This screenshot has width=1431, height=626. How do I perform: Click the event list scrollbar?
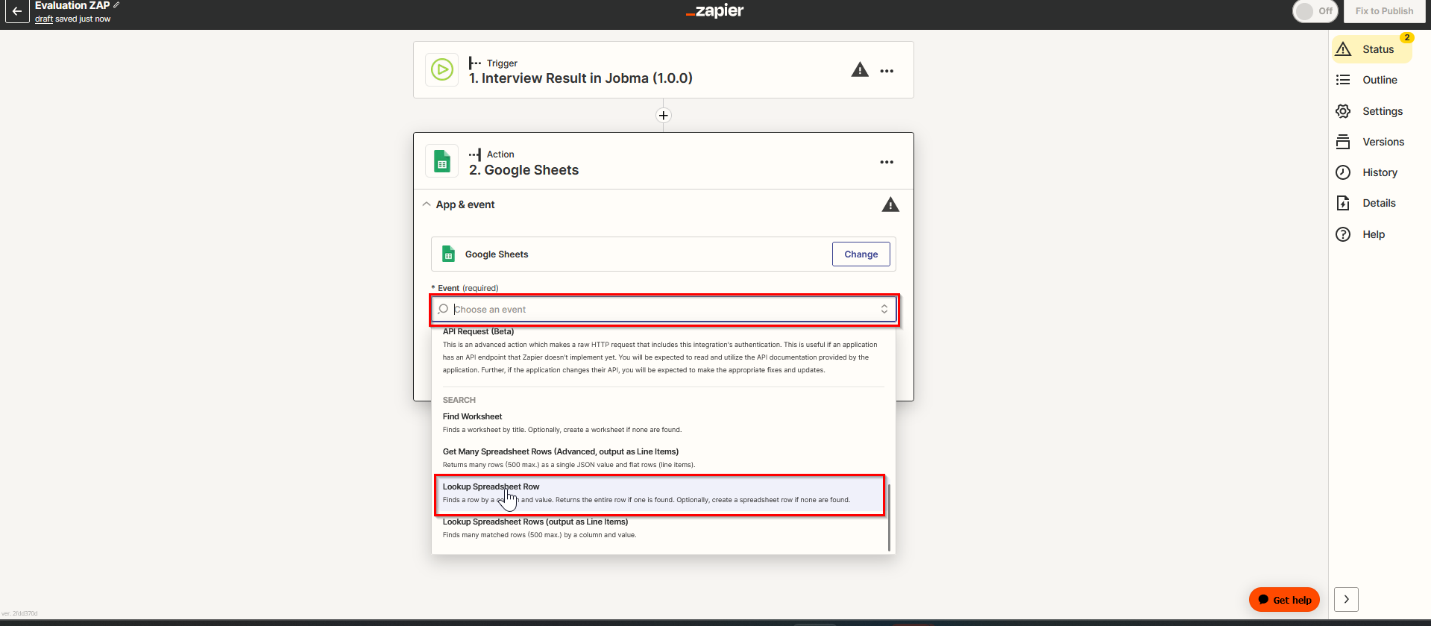(889, 517)
